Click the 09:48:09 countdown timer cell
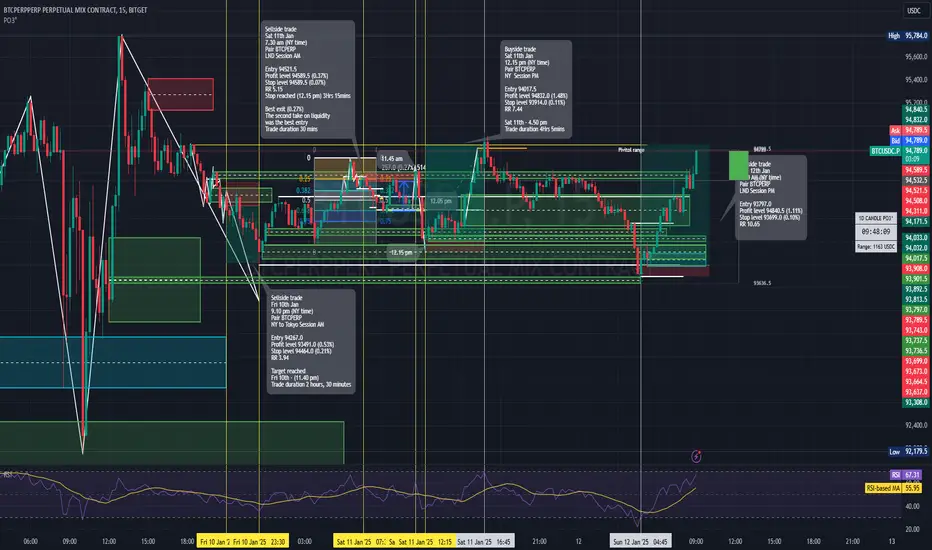 pyautogui.click(x=876, y=232)
